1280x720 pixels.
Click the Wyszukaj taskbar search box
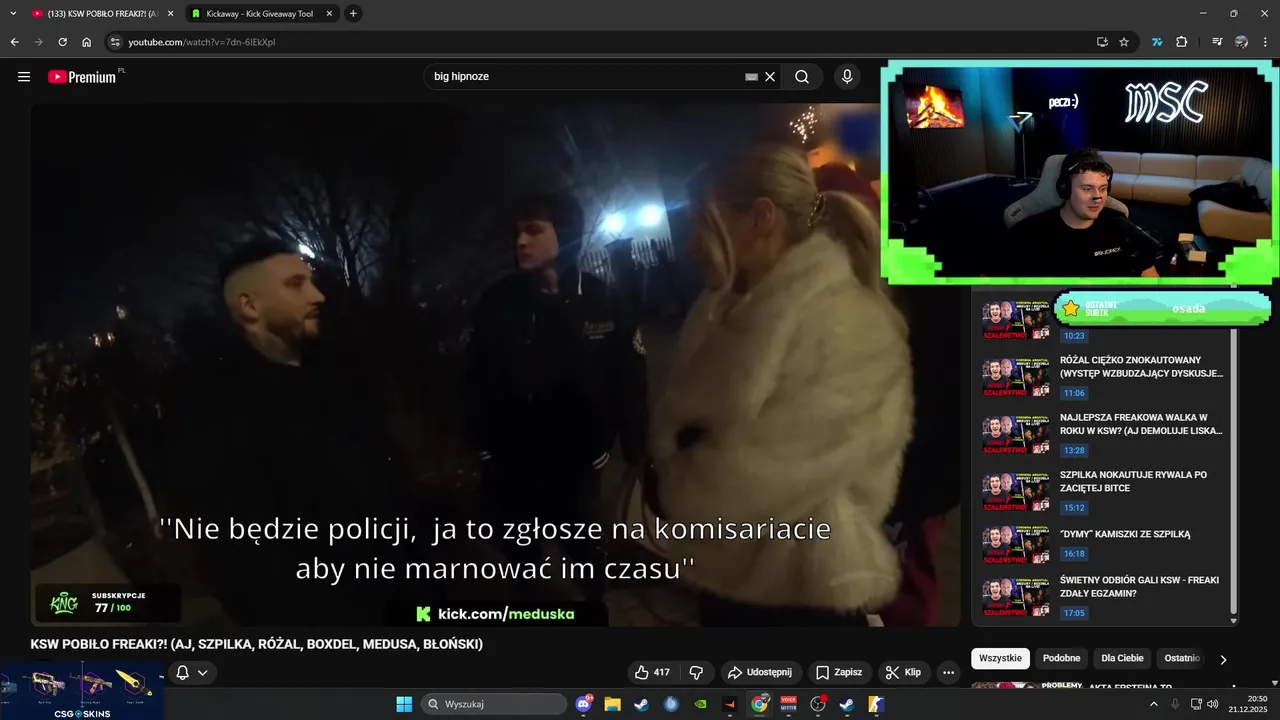pyautogui.click(x=494, y=704)
